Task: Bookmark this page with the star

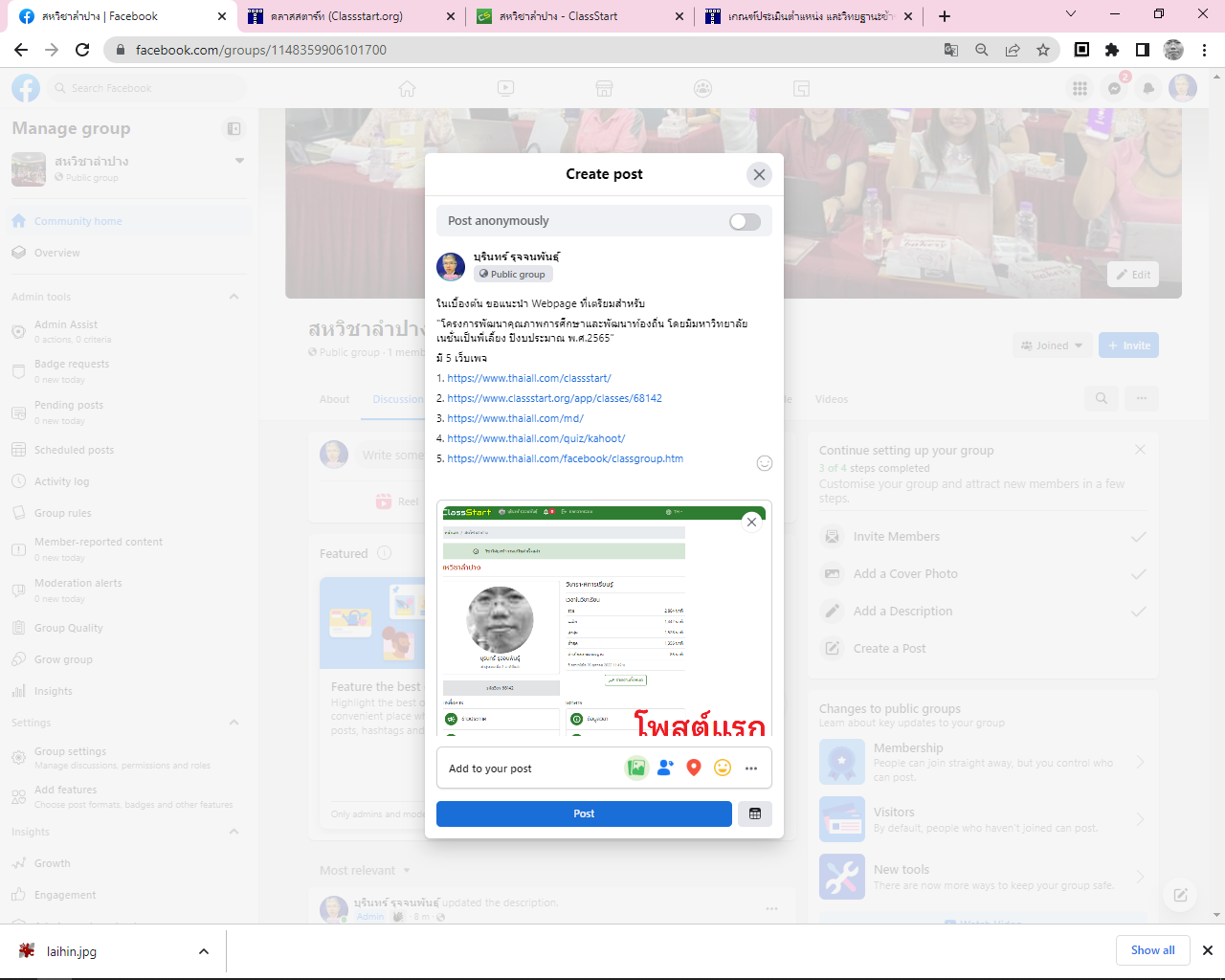Action: 1043,50
